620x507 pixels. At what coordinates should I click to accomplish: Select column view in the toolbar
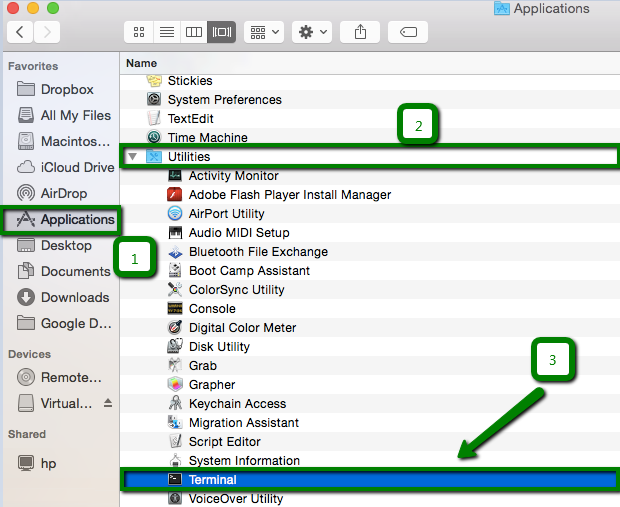tap(194, 32)
